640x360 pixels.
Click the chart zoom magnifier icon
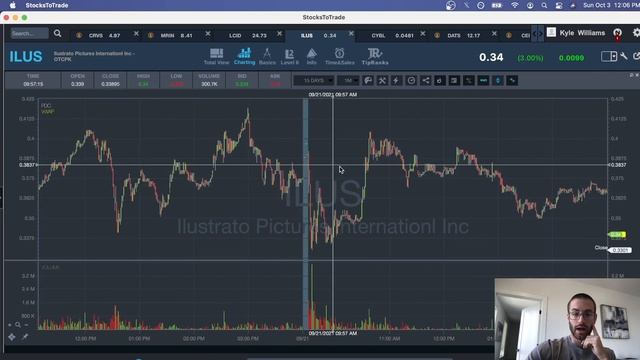pyautogui.click(x=18, y=325)
